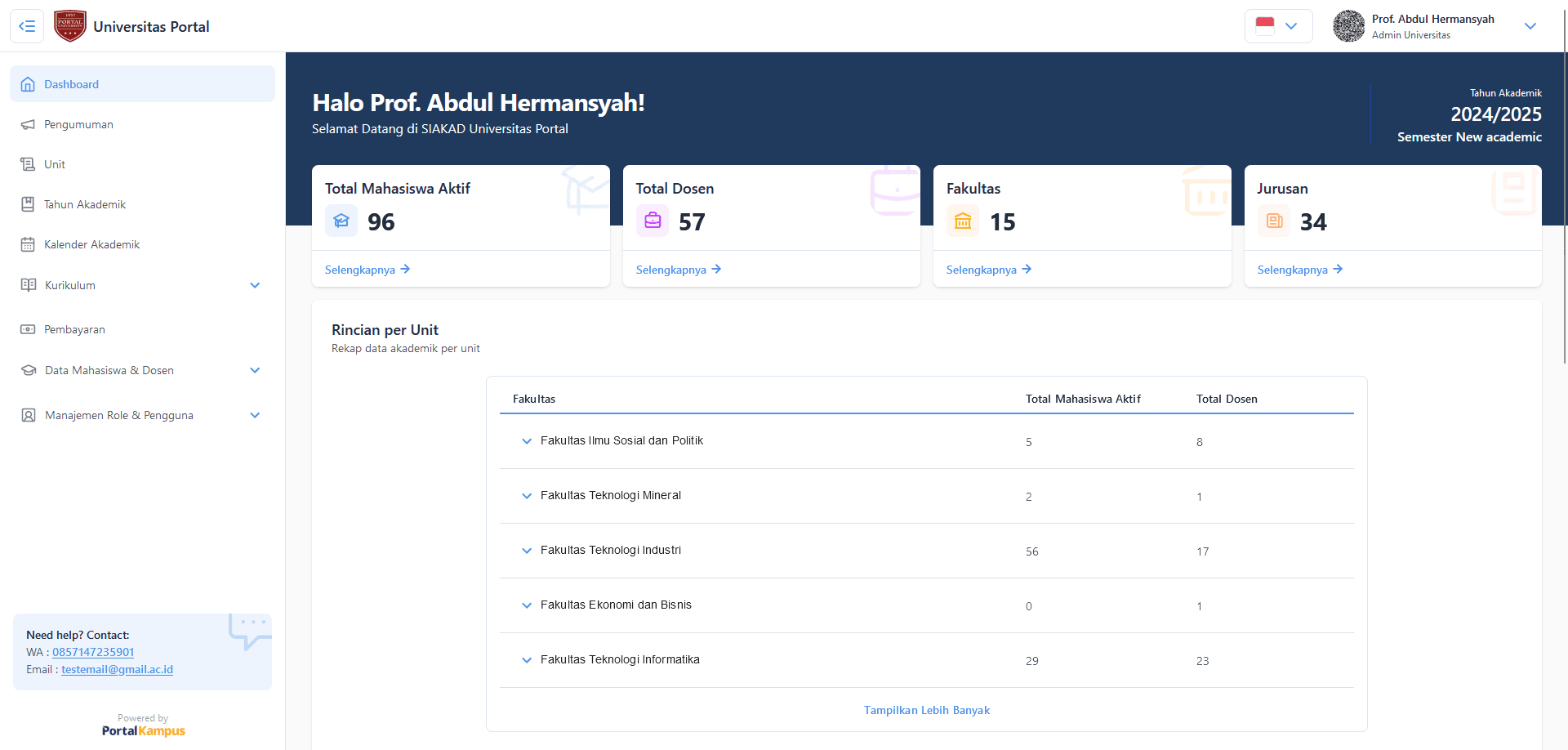Image resolution: width=1568 pixels, height=750 pixels.
Task: Expand Data Mahasiswa & Dosen menu
Action: coord(255,370)
